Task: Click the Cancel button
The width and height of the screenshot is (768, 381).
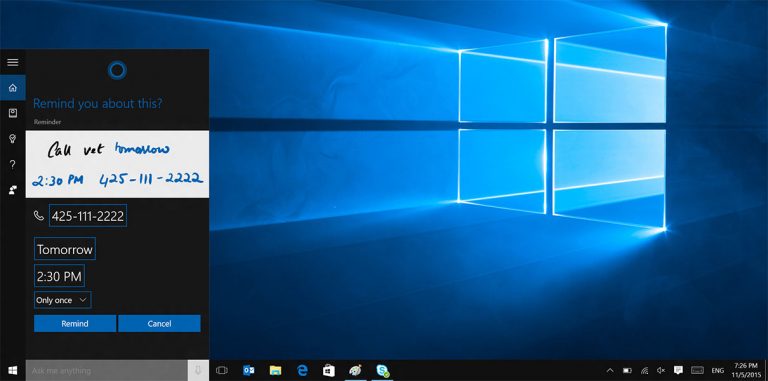Action: point(159,323)
